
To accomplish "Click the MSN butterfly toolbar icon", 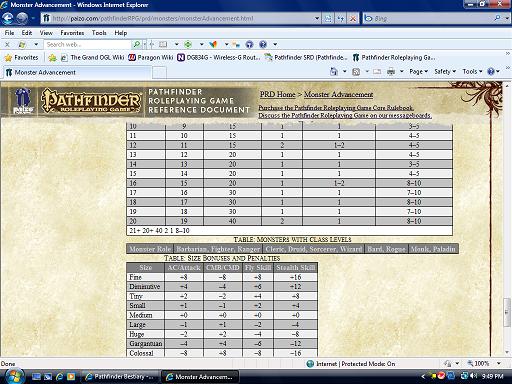I will 213,44.
